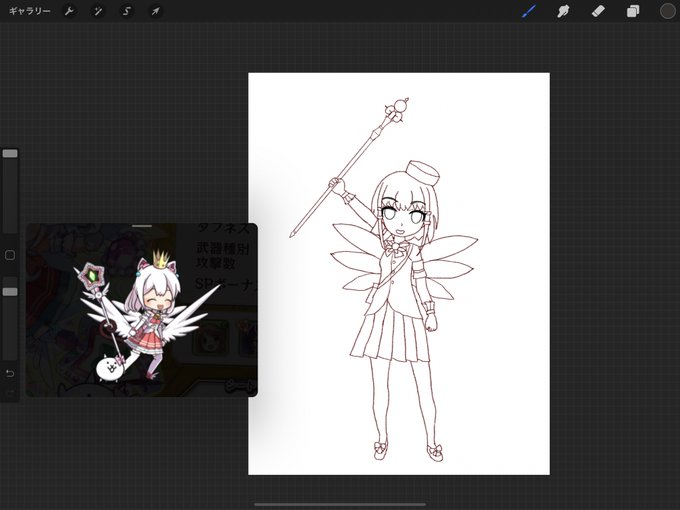680x510 pixels.
Task: Click the white drawing canvas
Action: 399,274
